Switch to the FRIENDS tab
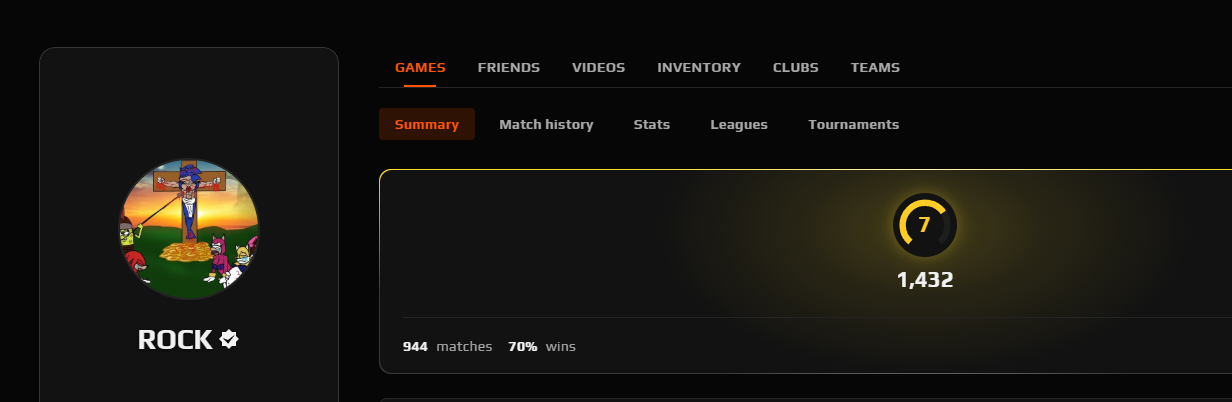1232x402 pixels. (509, 68)
